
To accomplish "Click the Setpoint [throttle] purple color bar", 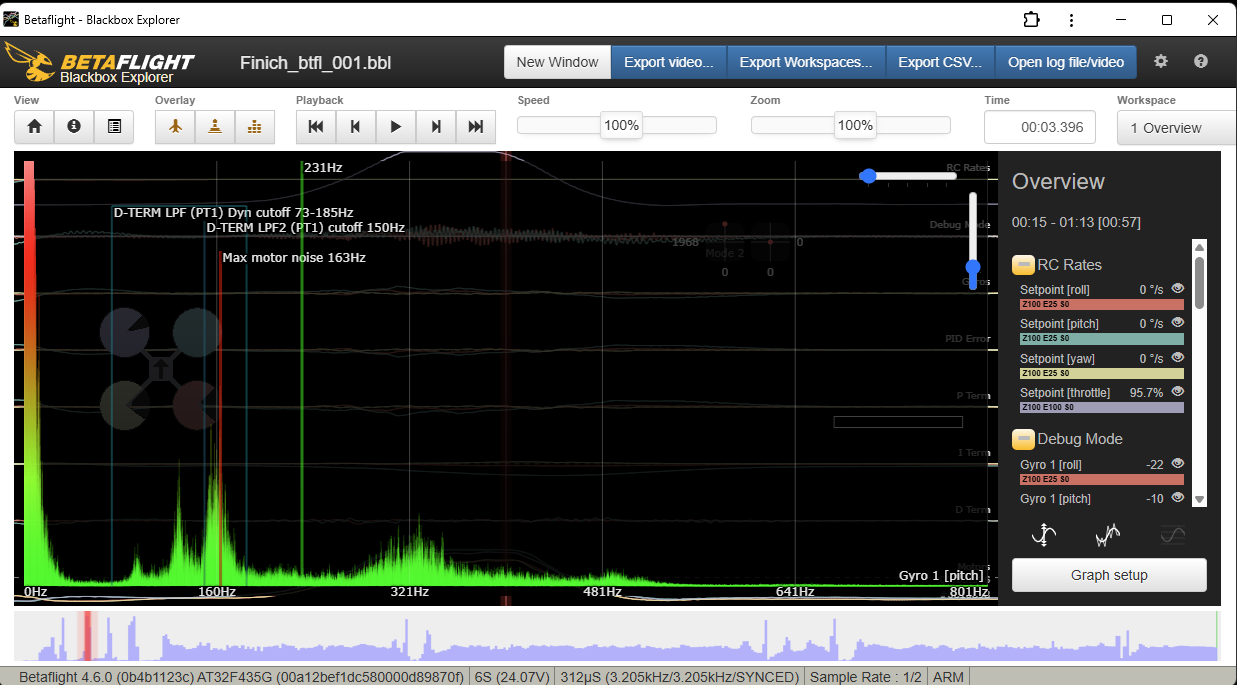I will point(1102,407).
